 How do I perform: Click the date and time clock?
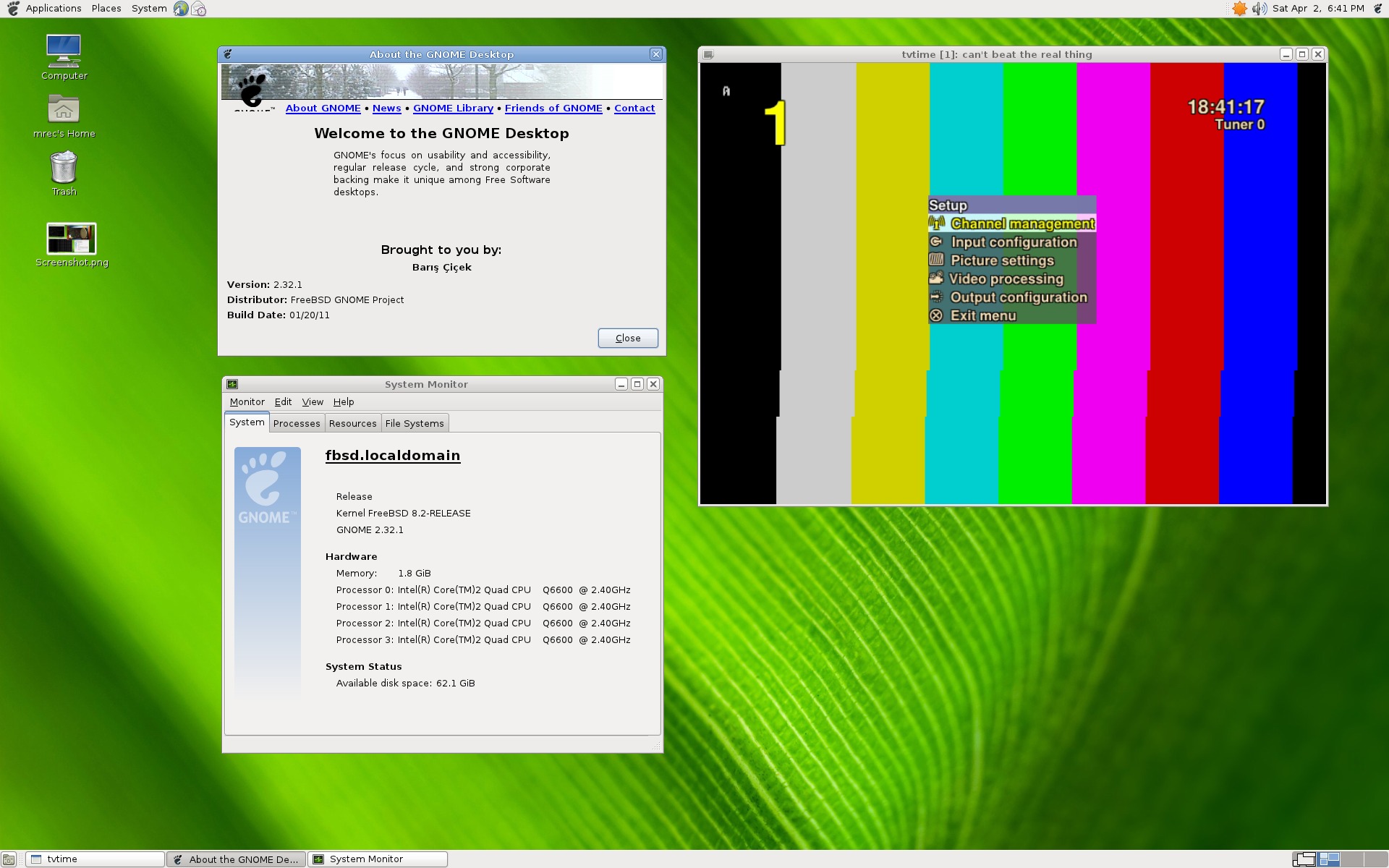[1318, 9]
